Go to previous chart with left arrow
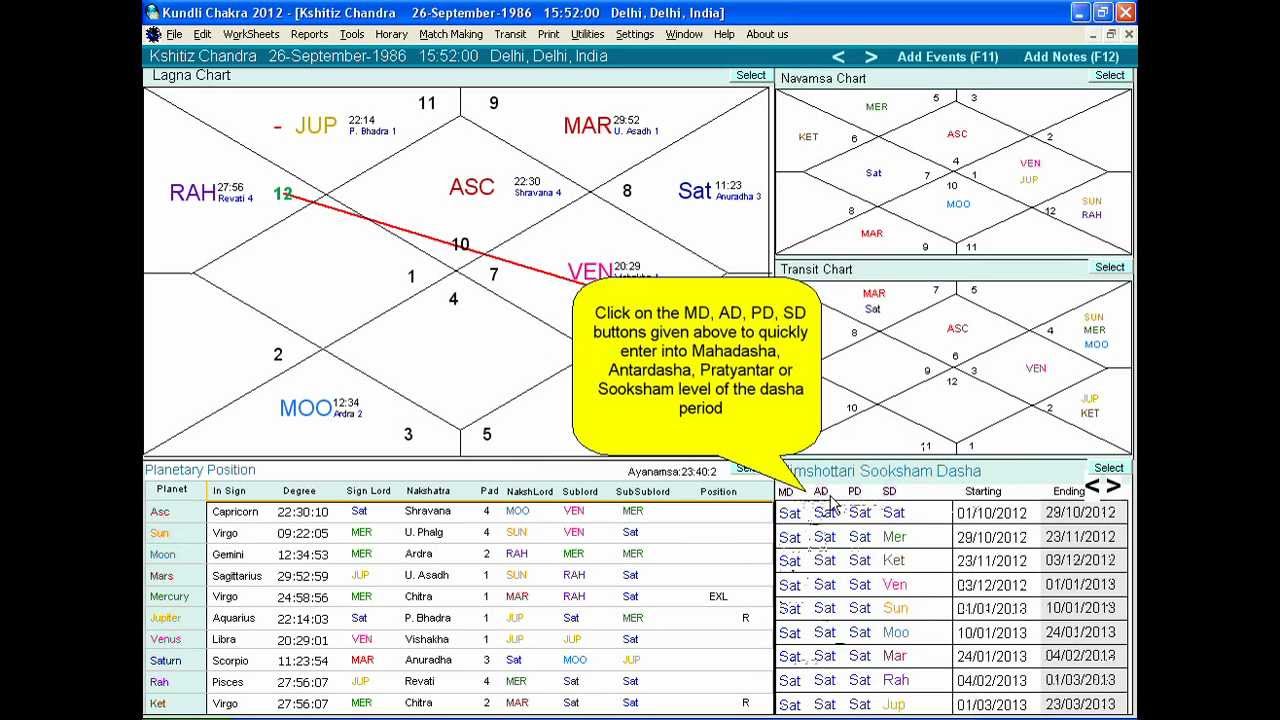This screenshot has width=1280, height=720. coord(838,57)
